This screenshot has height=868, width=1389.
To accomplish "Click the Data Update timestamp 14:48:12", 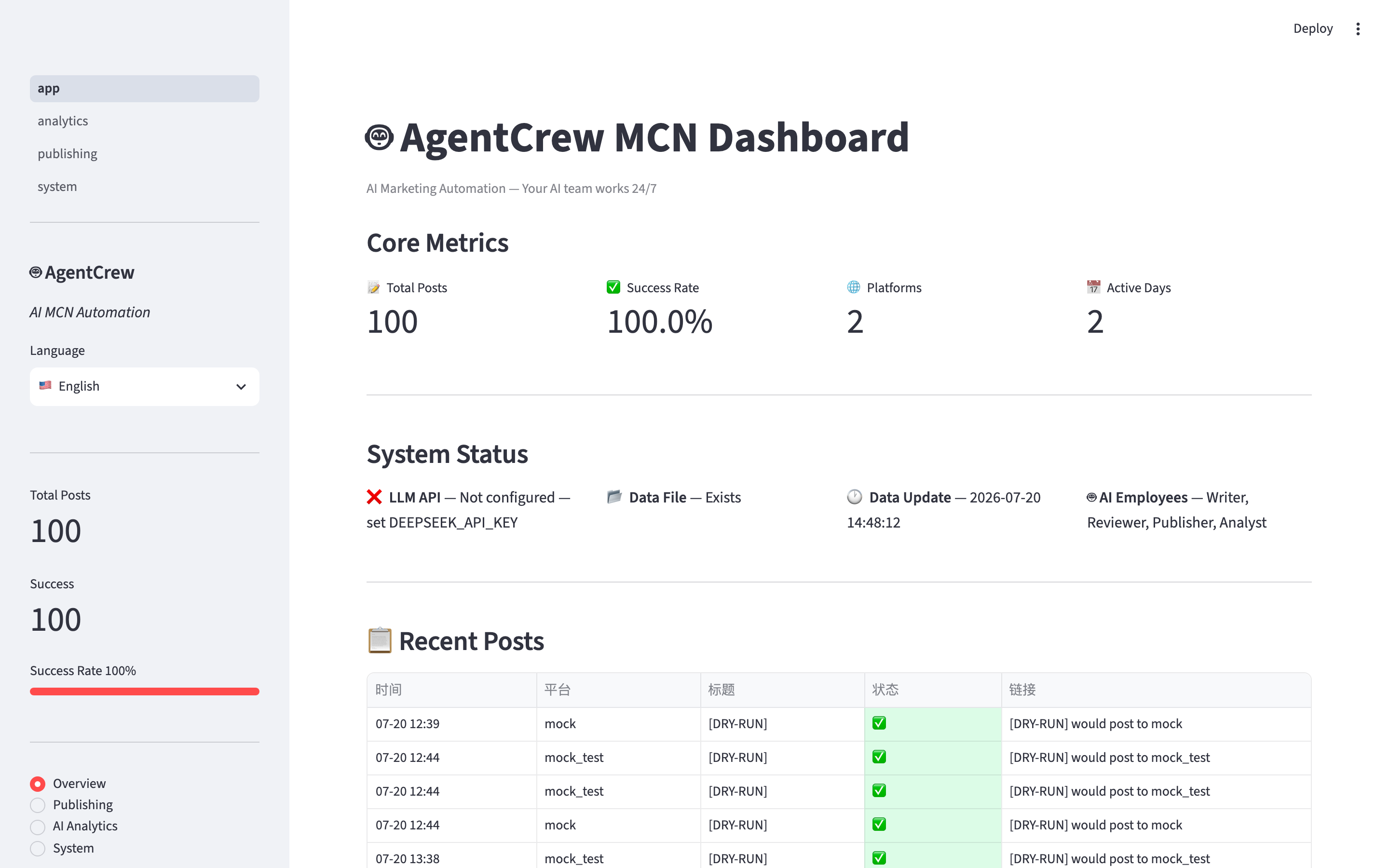I will [x=873, y=522].
